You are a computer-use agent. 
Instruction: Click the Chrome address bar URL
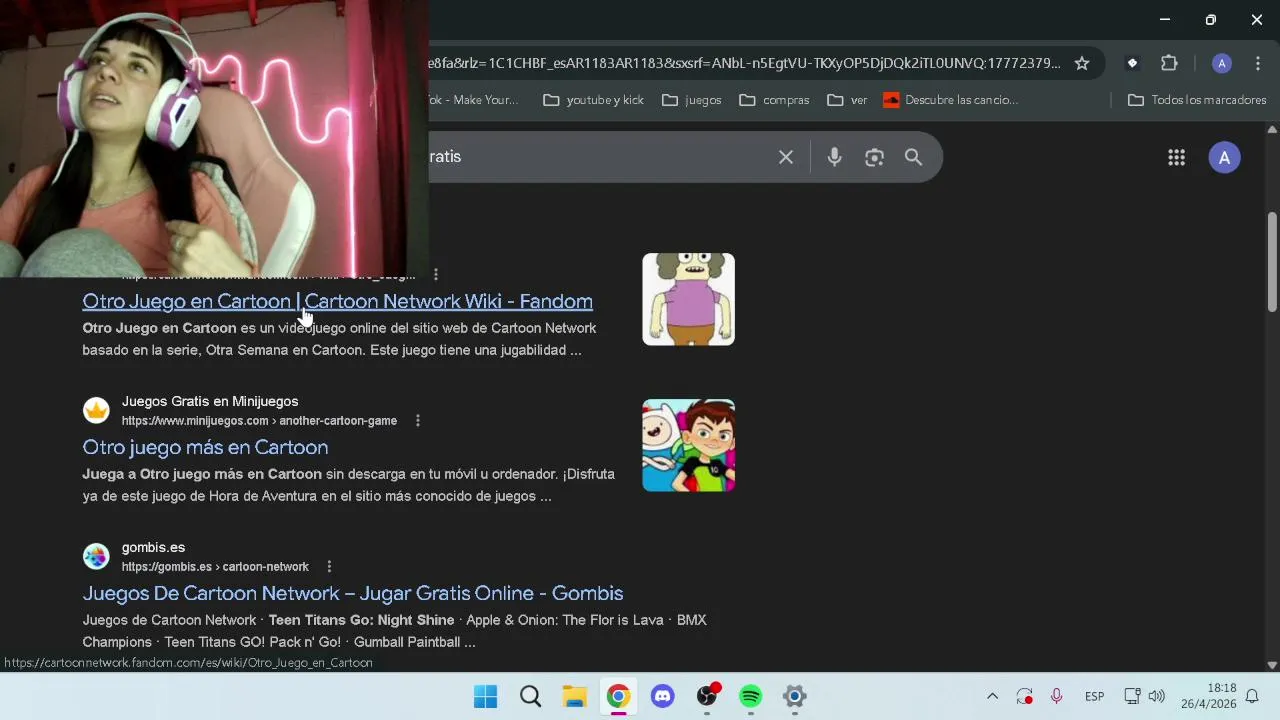pos(744,63)
